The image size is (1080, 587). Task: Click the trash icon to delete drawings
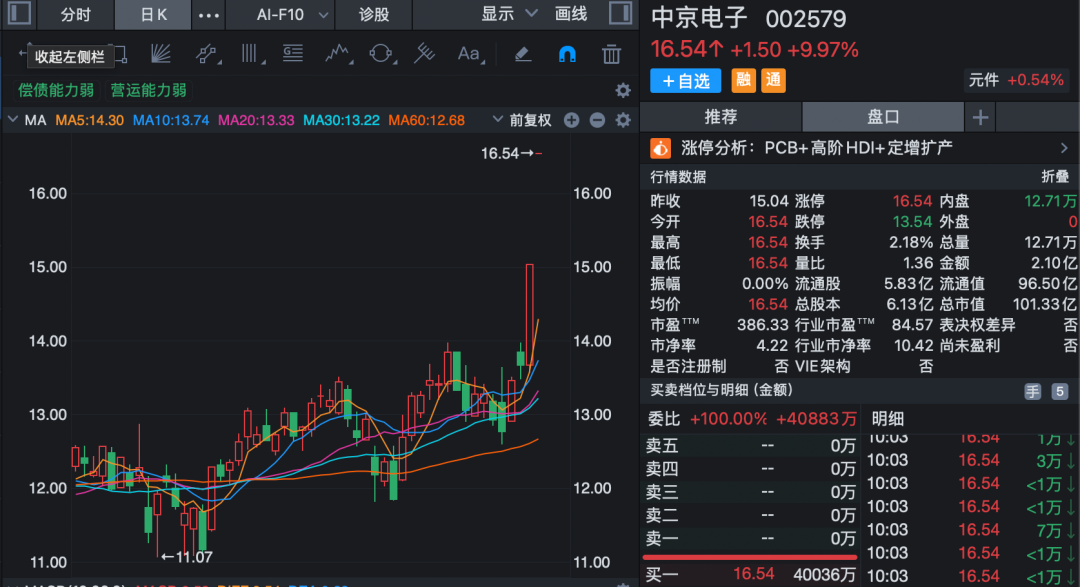pyautogui.click(x=611, y=54)
